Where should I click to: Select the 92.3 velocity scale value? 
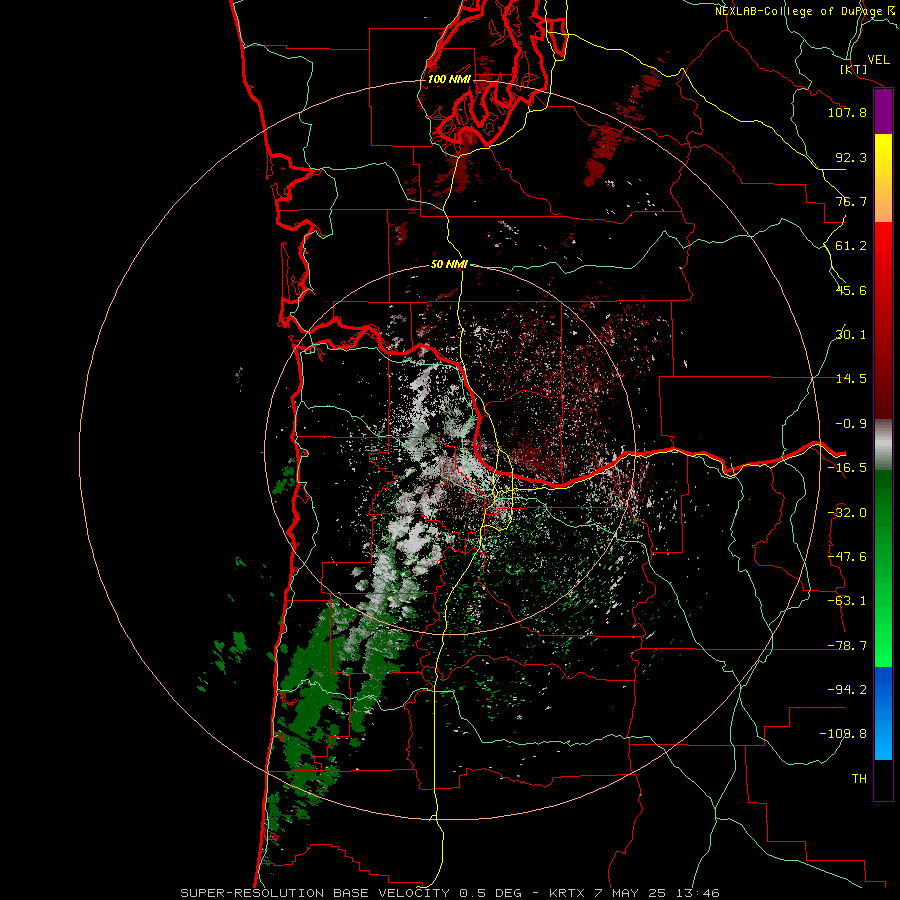pyautogui.click(x=851, y=157)
